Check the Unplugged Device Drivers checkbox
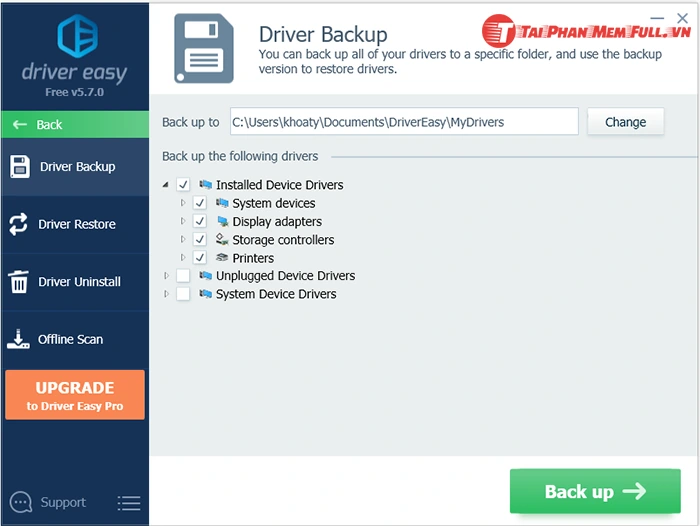This screenshot has width=700, height=526. (183, 276)
